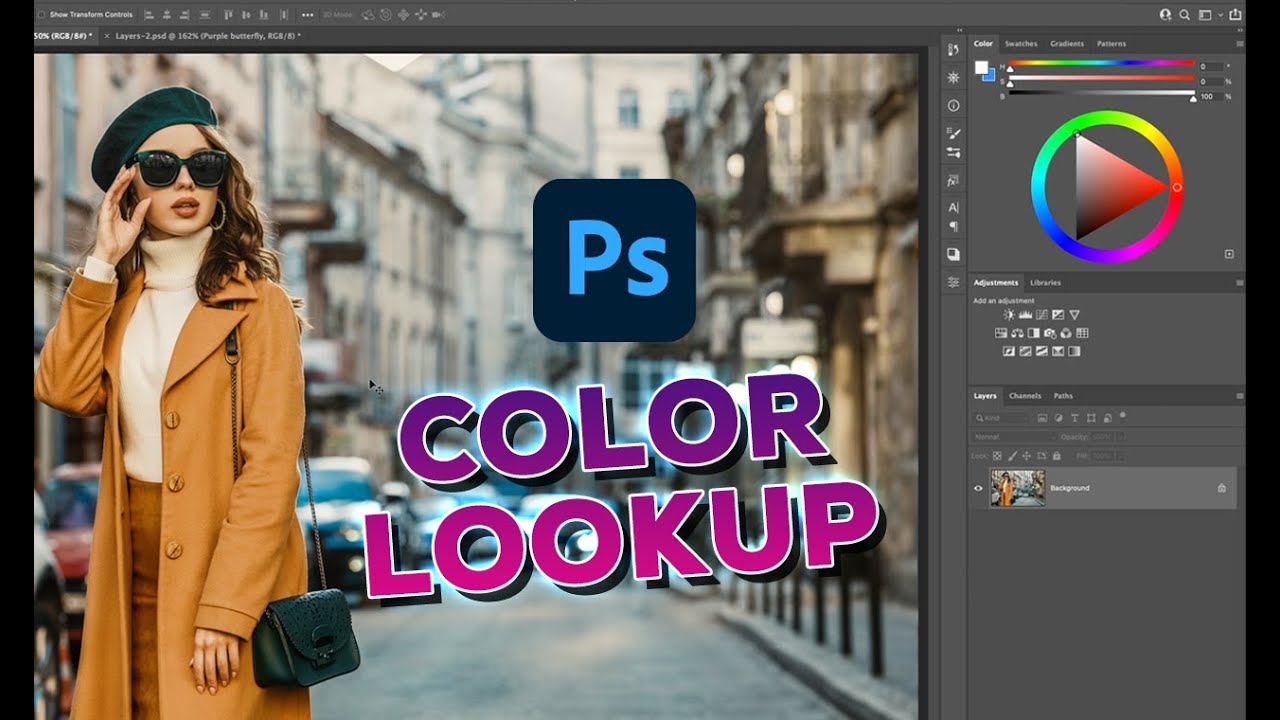Add color to swatches plus icon

coord(1229,254)
